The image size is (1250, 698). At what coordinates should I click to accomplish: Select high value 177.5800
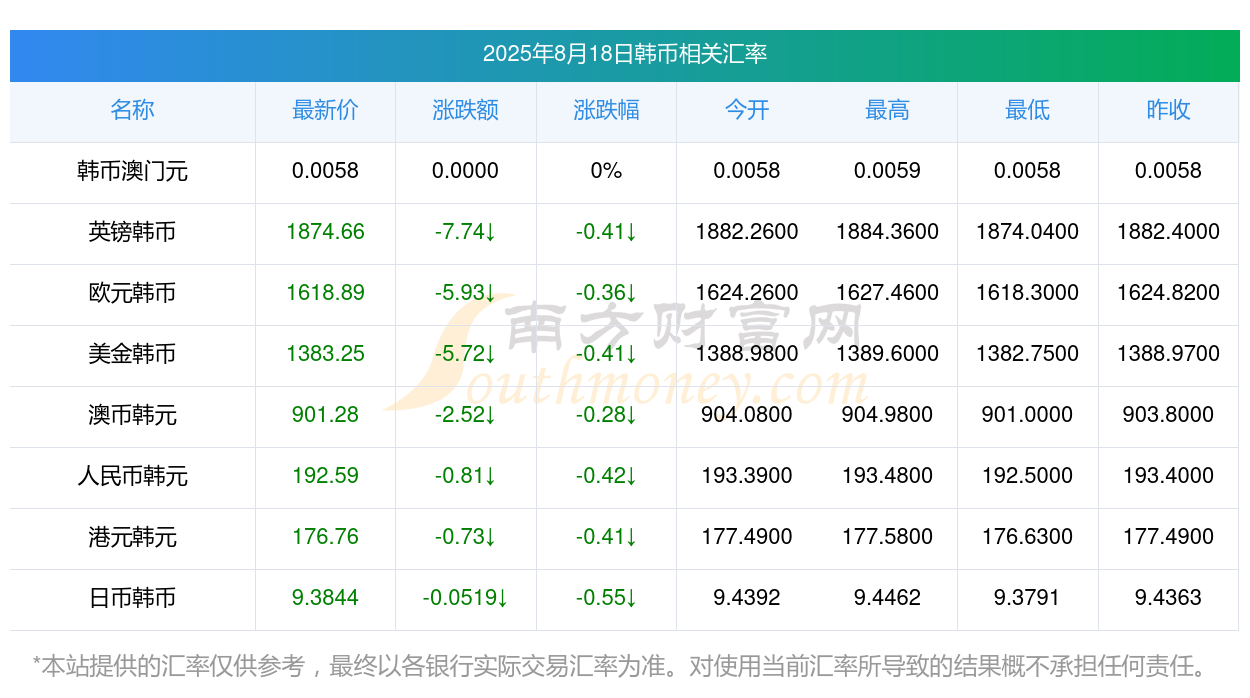(x=887, y=537)
